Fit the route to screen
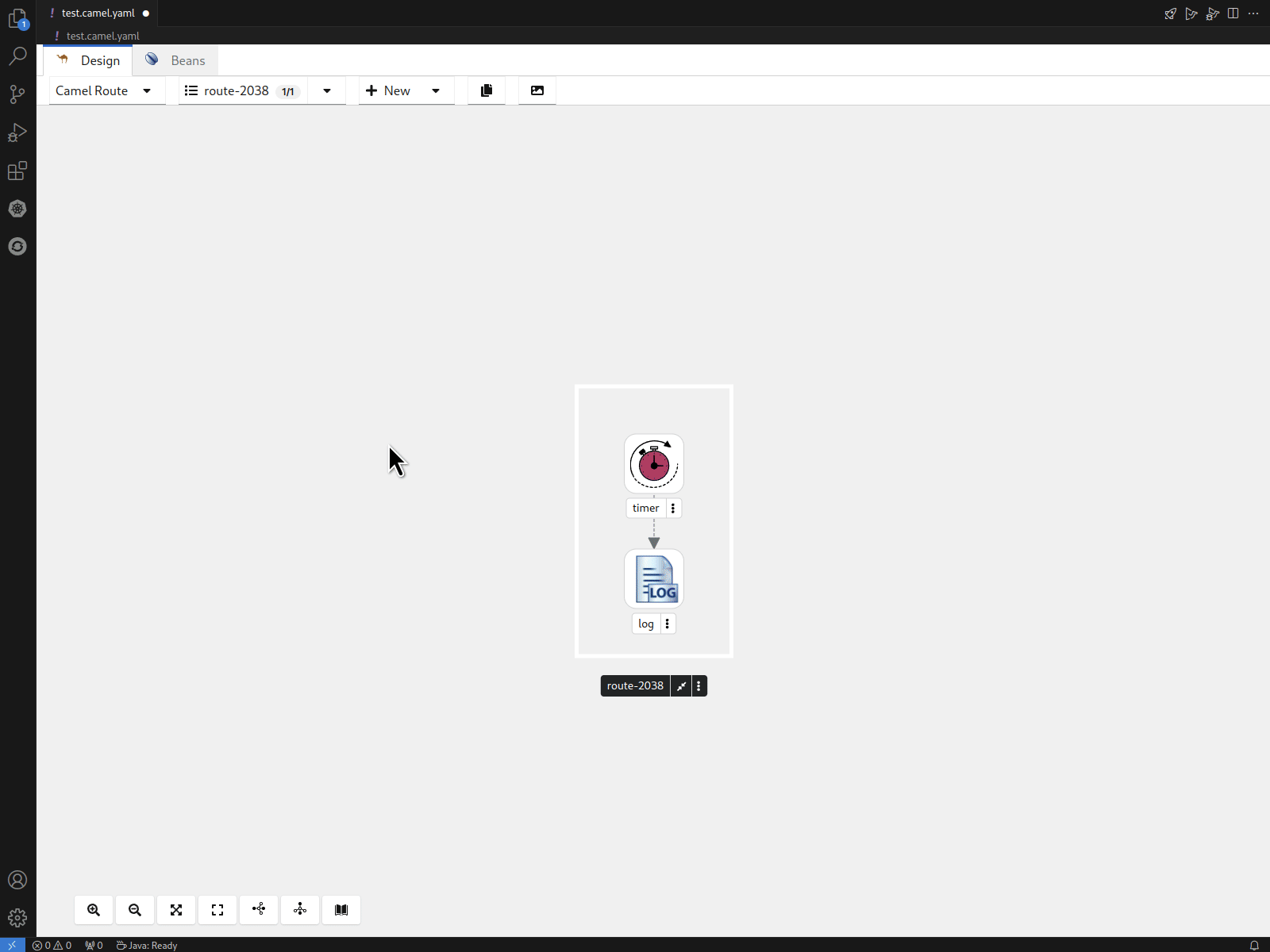The image size is (1270, 952). 176,910
